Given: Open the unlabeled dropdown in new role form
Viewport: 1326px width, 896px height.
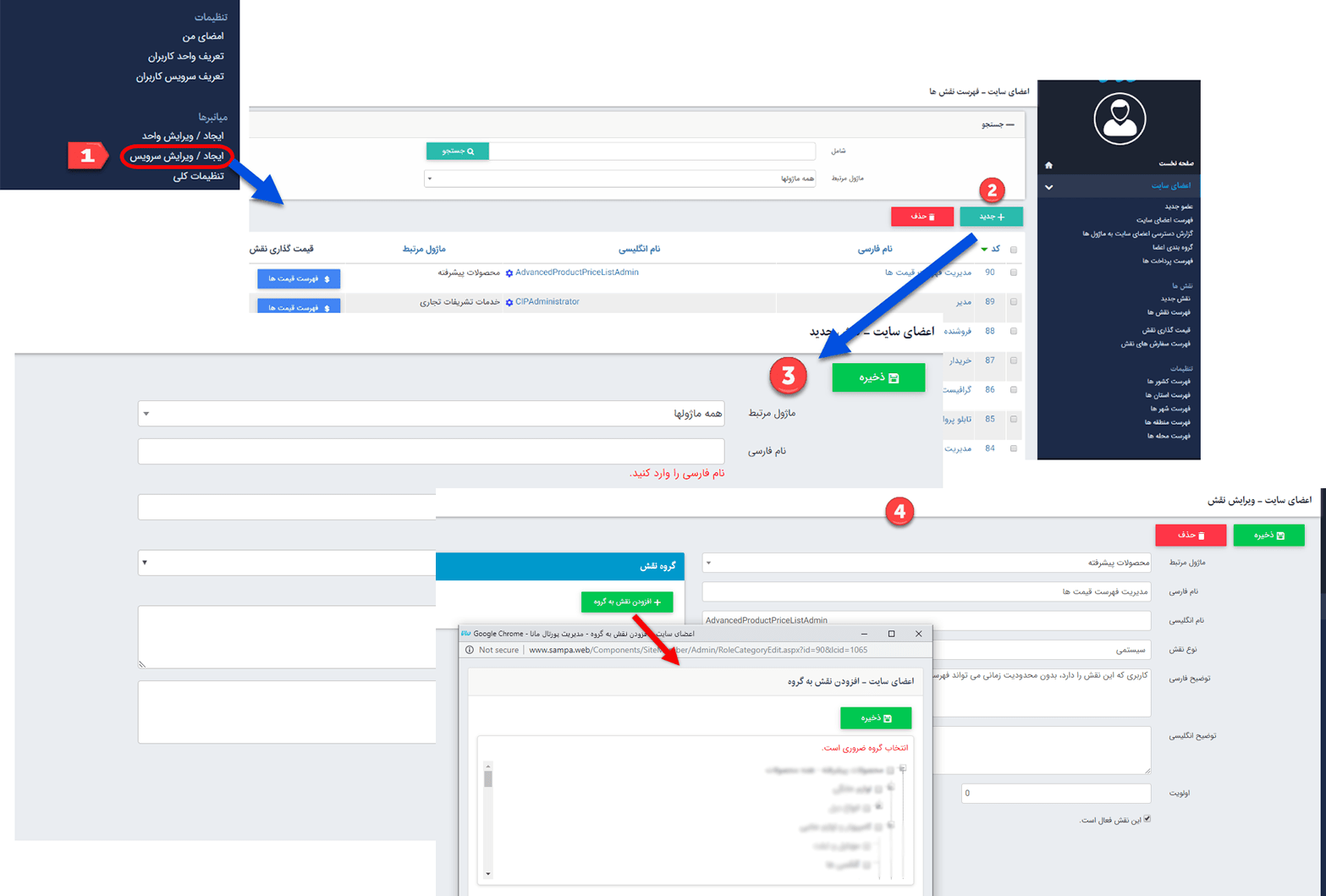Looking at the screenshot, I should pos(287,563).
